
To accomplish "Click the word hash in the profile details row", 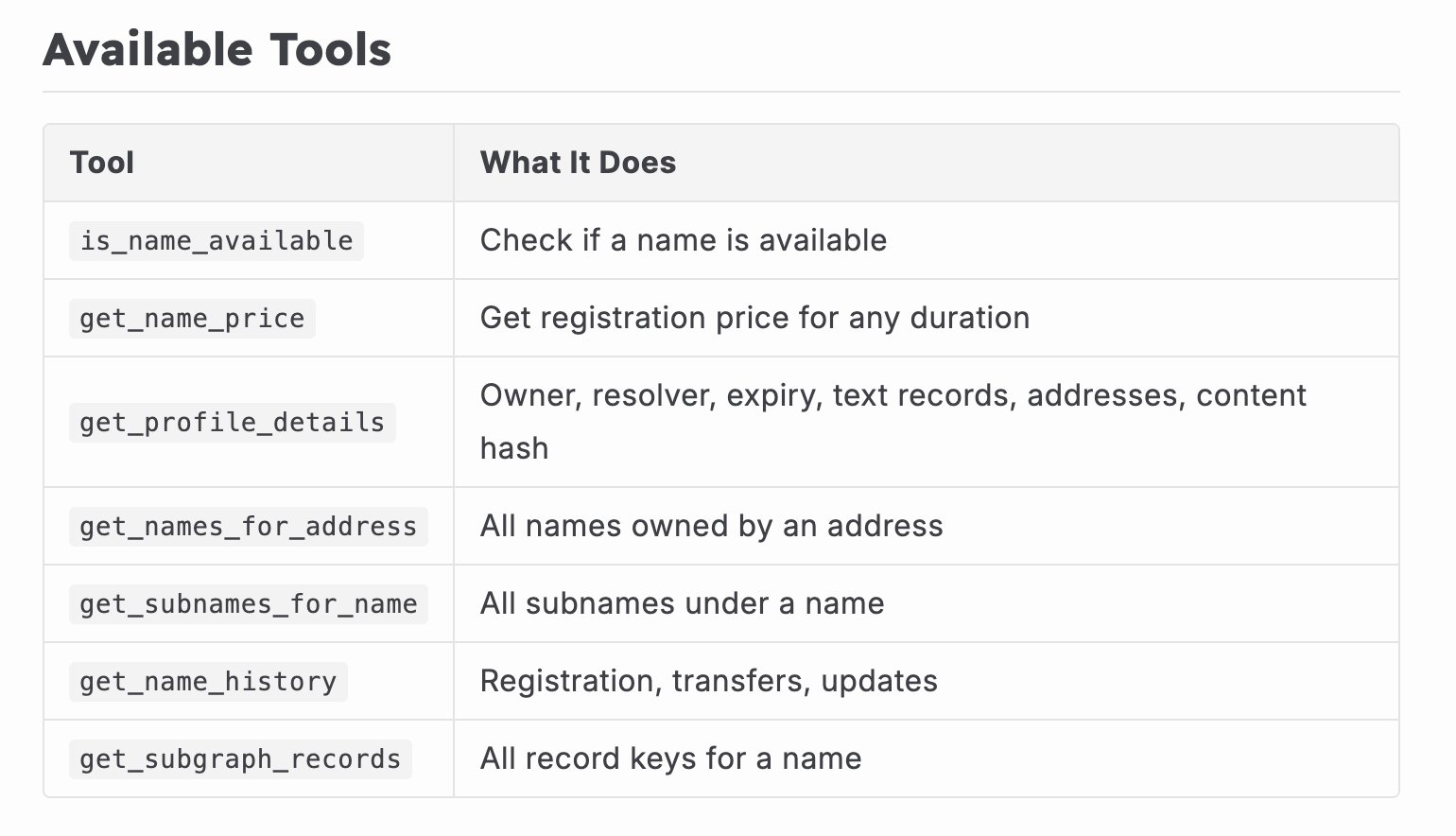I will tap(514, 448).
